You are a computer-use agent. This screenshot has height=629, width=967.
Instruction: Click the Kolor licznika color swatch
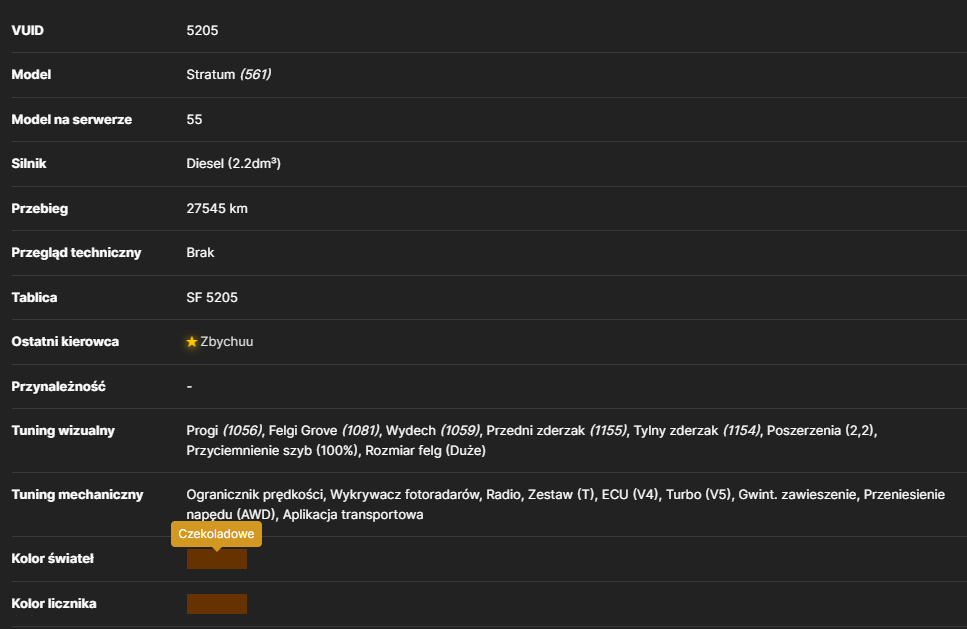tap(216, 604)
